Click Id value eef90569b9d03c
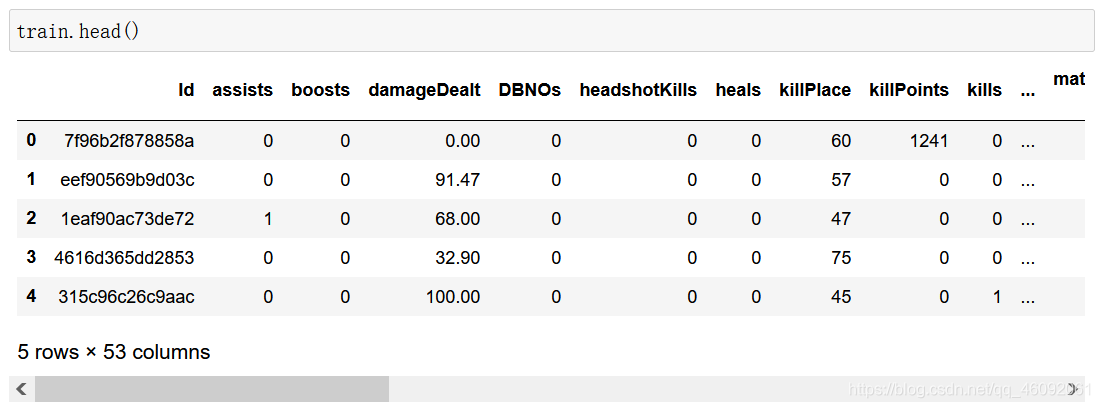This screenshot has height=408, width=1100. click(128, 180)
